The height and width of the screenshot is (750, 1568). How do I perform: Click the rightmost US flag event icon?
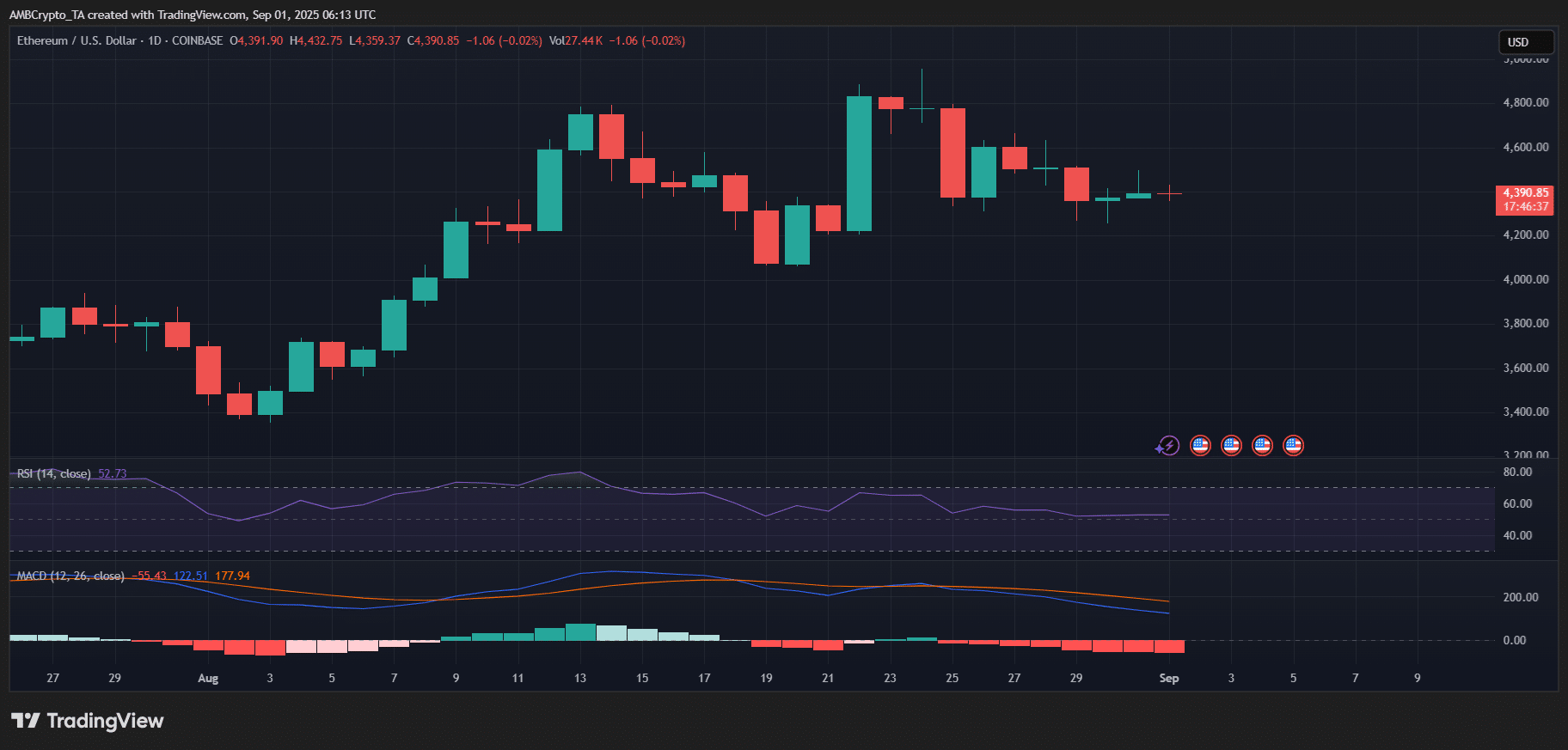coord(1293,445)
